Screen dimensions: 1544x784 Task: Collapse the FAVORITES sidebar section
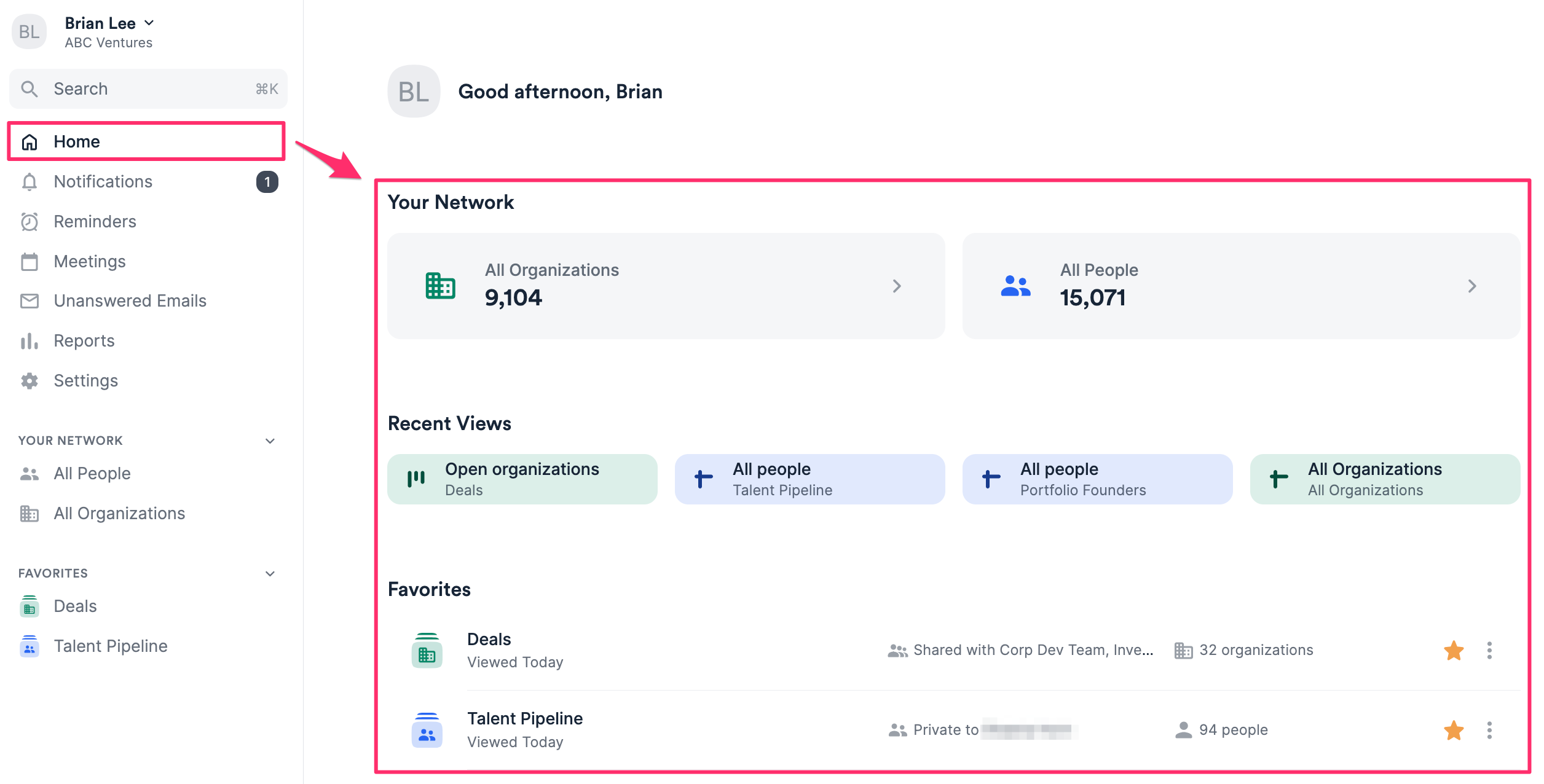[x=269, y=573]
